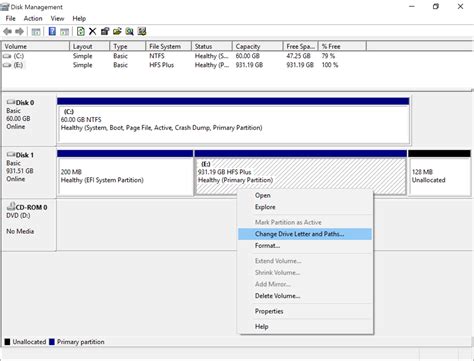Sort by the Type column header
The height and width of the screenshot is (361, 474).
tap(128, 46)
